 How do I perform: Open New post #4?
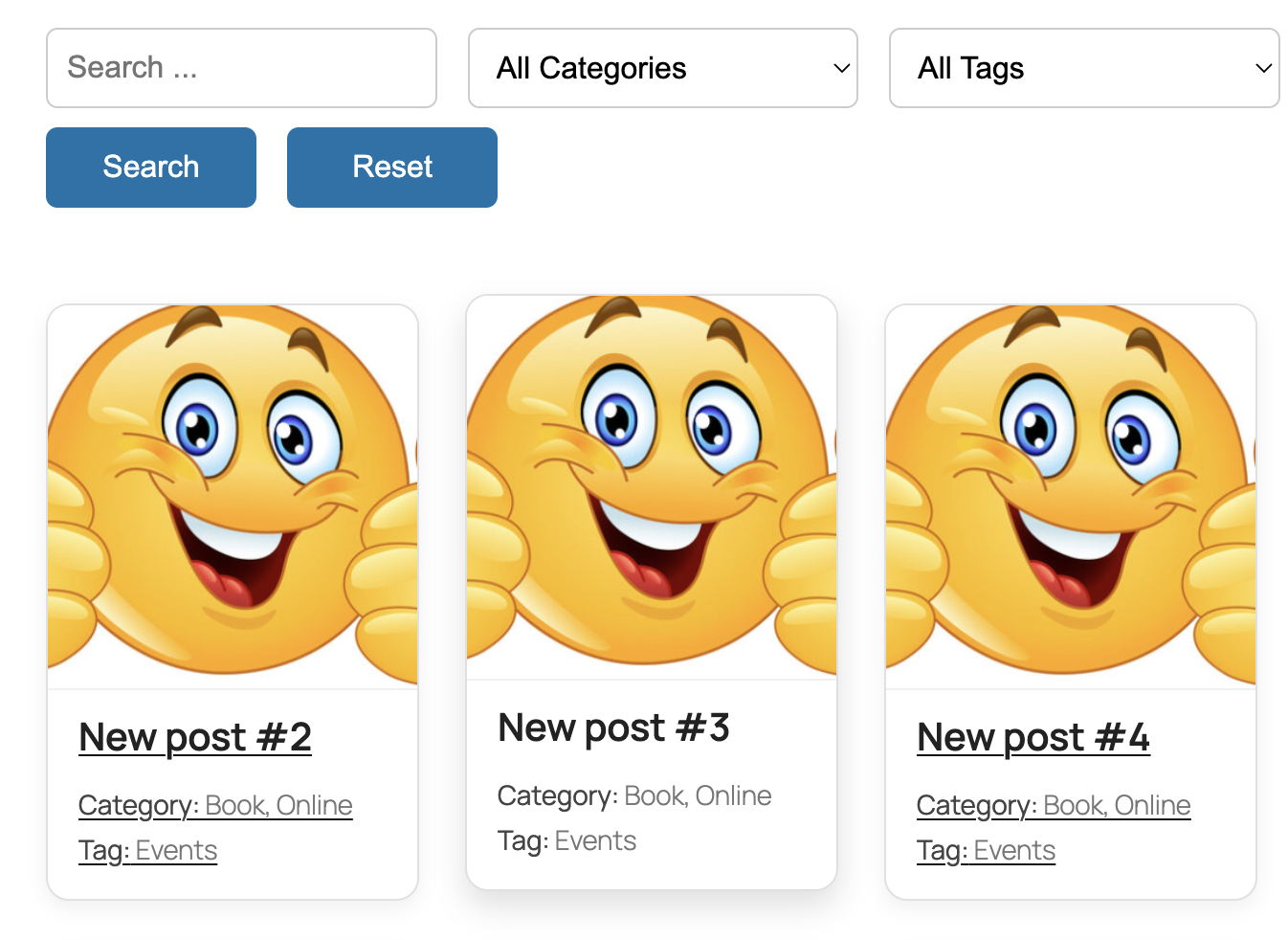click(x=1033, y=737)
